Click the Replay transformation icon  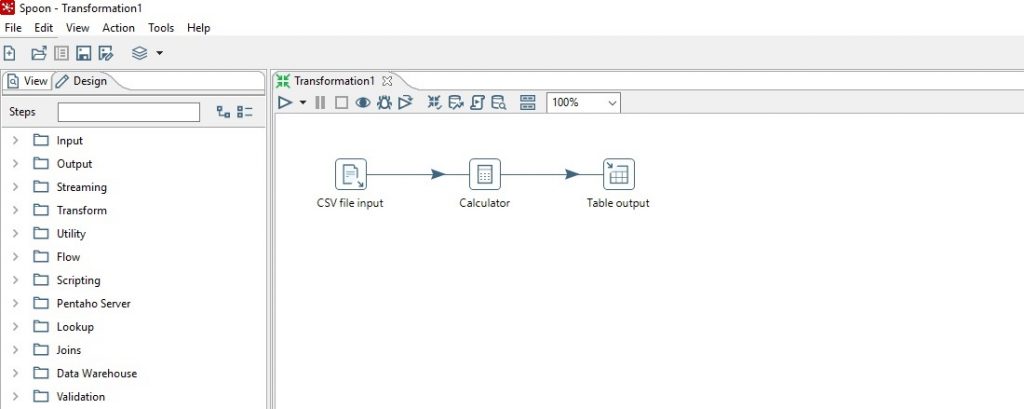(x=406, y=103)
